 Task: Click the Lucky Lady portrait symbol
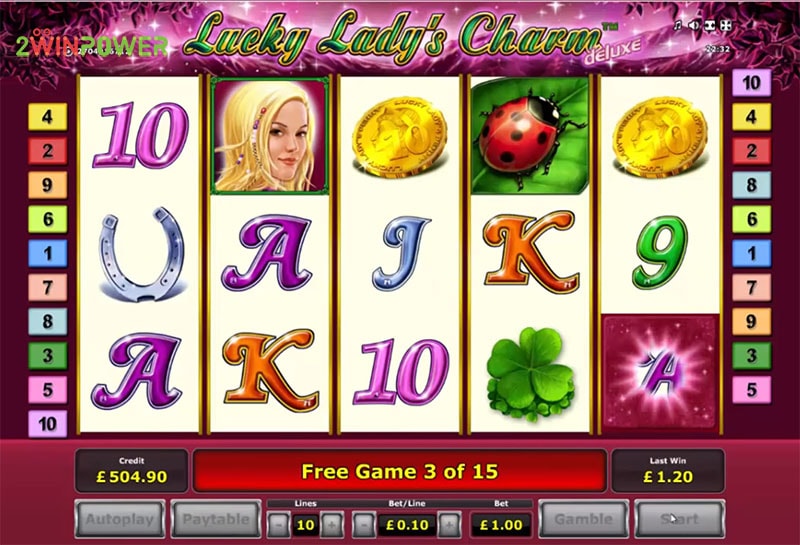pyautogui.click(x=269, y=136)
